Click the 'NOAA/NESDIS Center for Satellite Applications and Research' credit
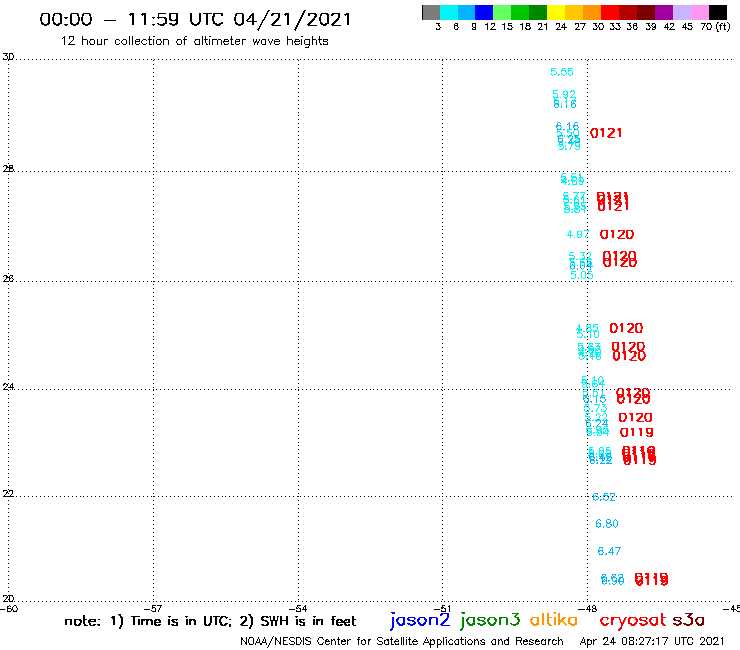The width and height of the screenshot is (740, 650). (x=402, y=641)
